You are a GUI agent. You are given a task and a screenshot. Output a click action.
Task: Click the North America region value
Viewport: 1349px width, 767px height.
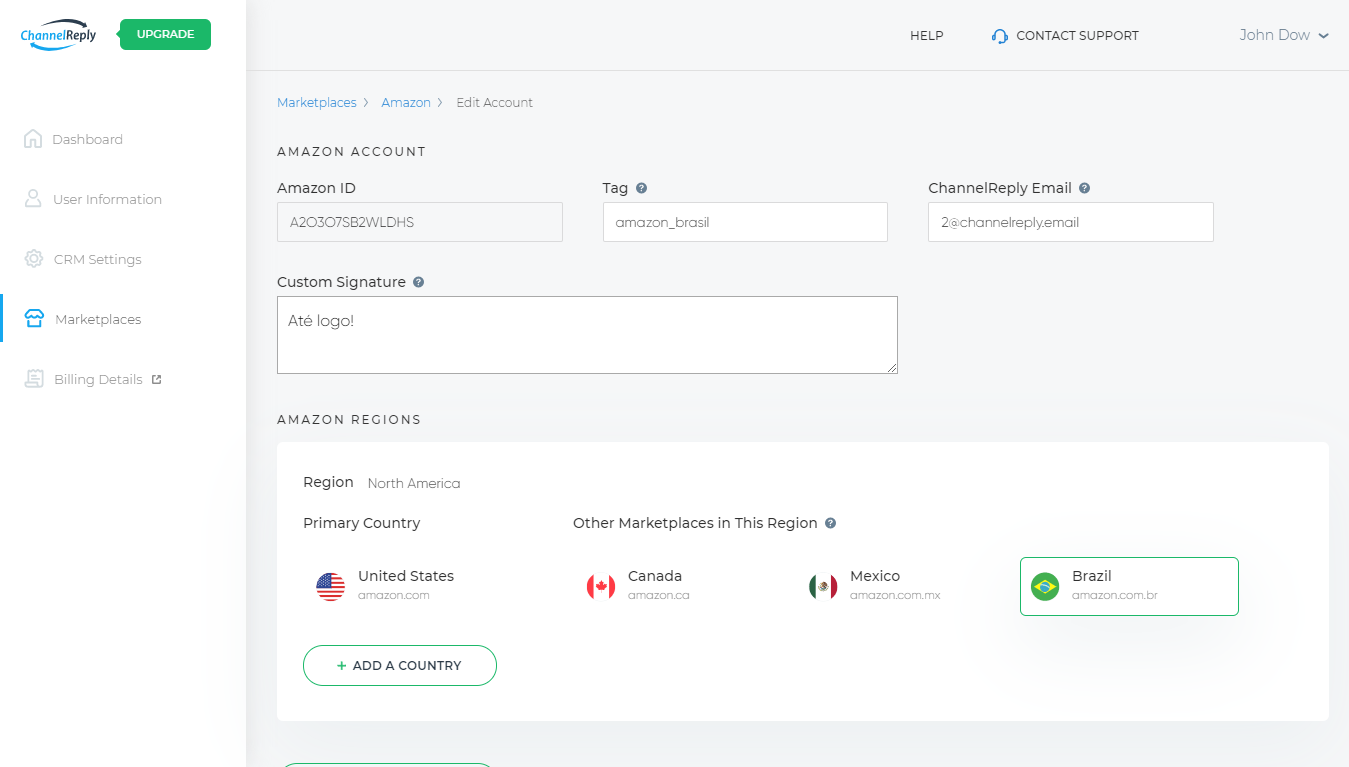414,483
